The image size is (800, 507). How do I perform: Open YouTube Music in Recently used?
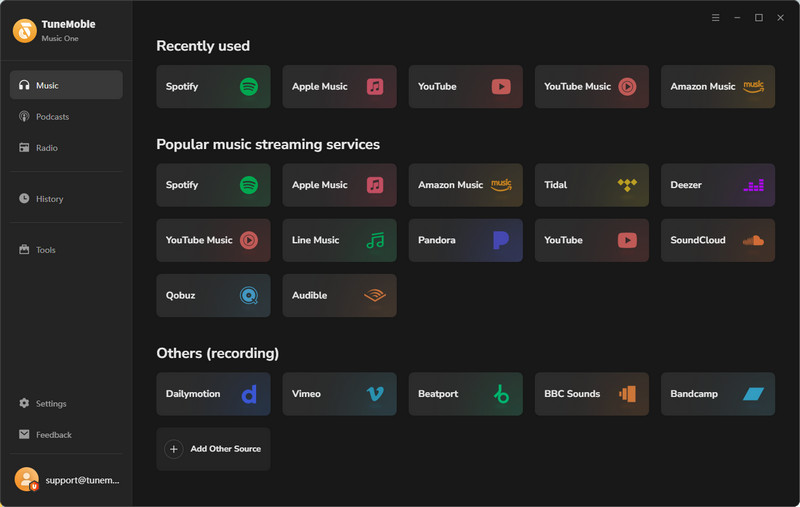591,86
